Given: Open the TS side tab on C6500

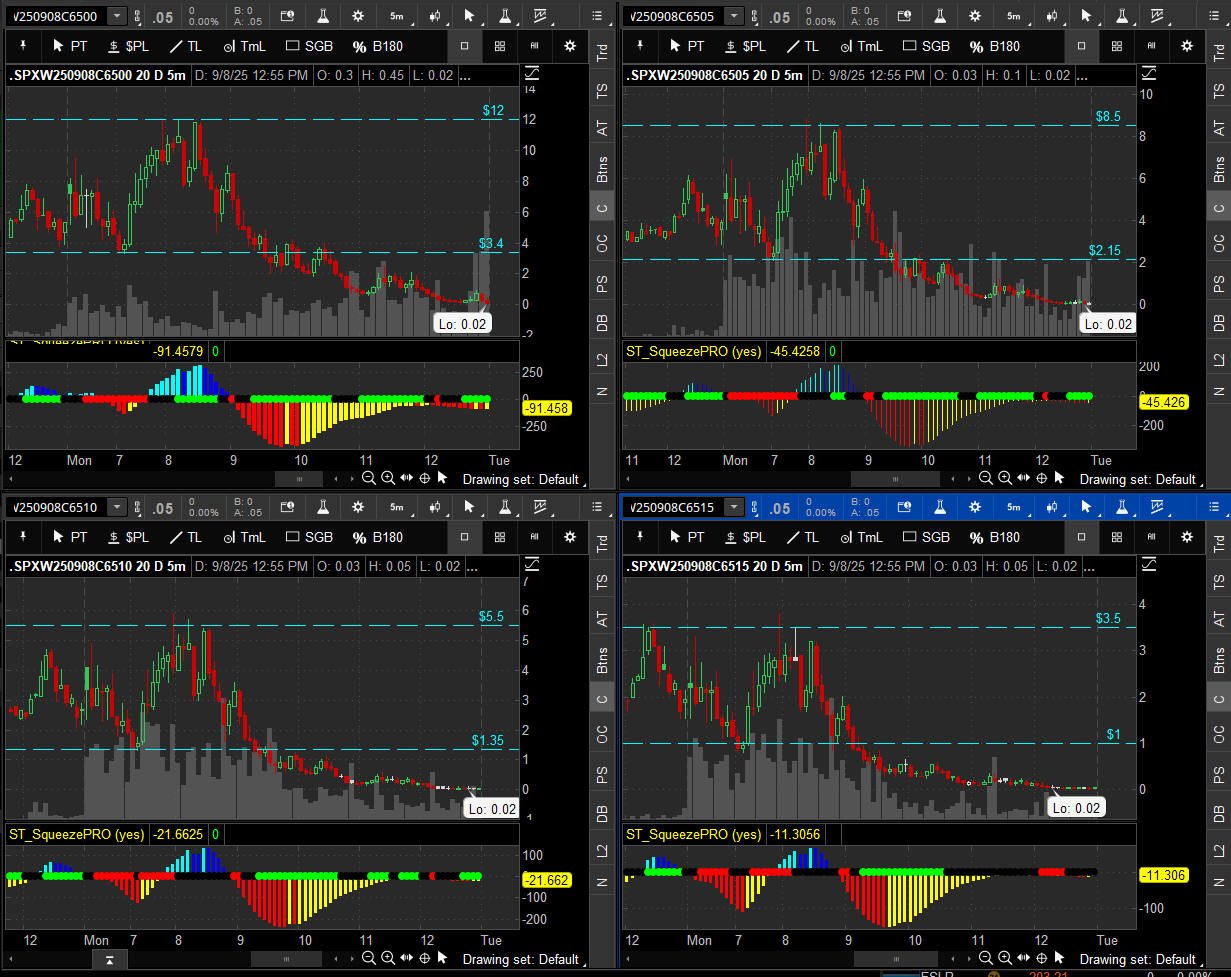Looking at the screenshot, I should pos(602,89).
